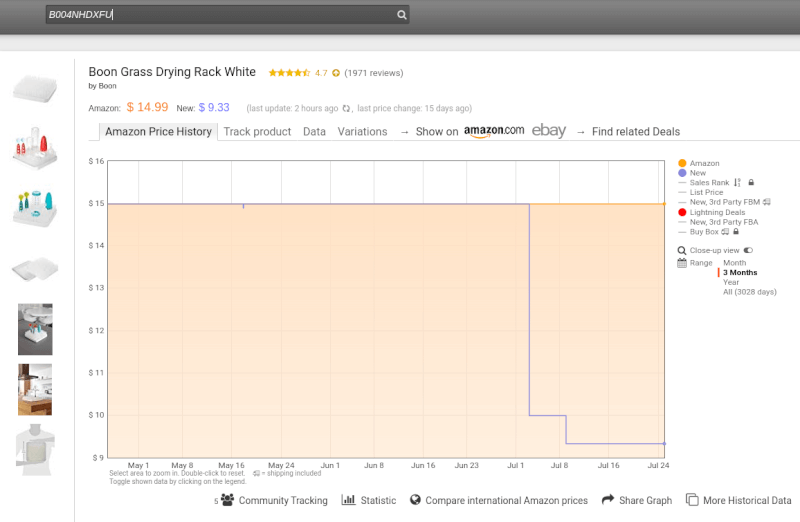Click the Community Tracking people icon
Screen dimensions: 800x522
coord(227,500)
